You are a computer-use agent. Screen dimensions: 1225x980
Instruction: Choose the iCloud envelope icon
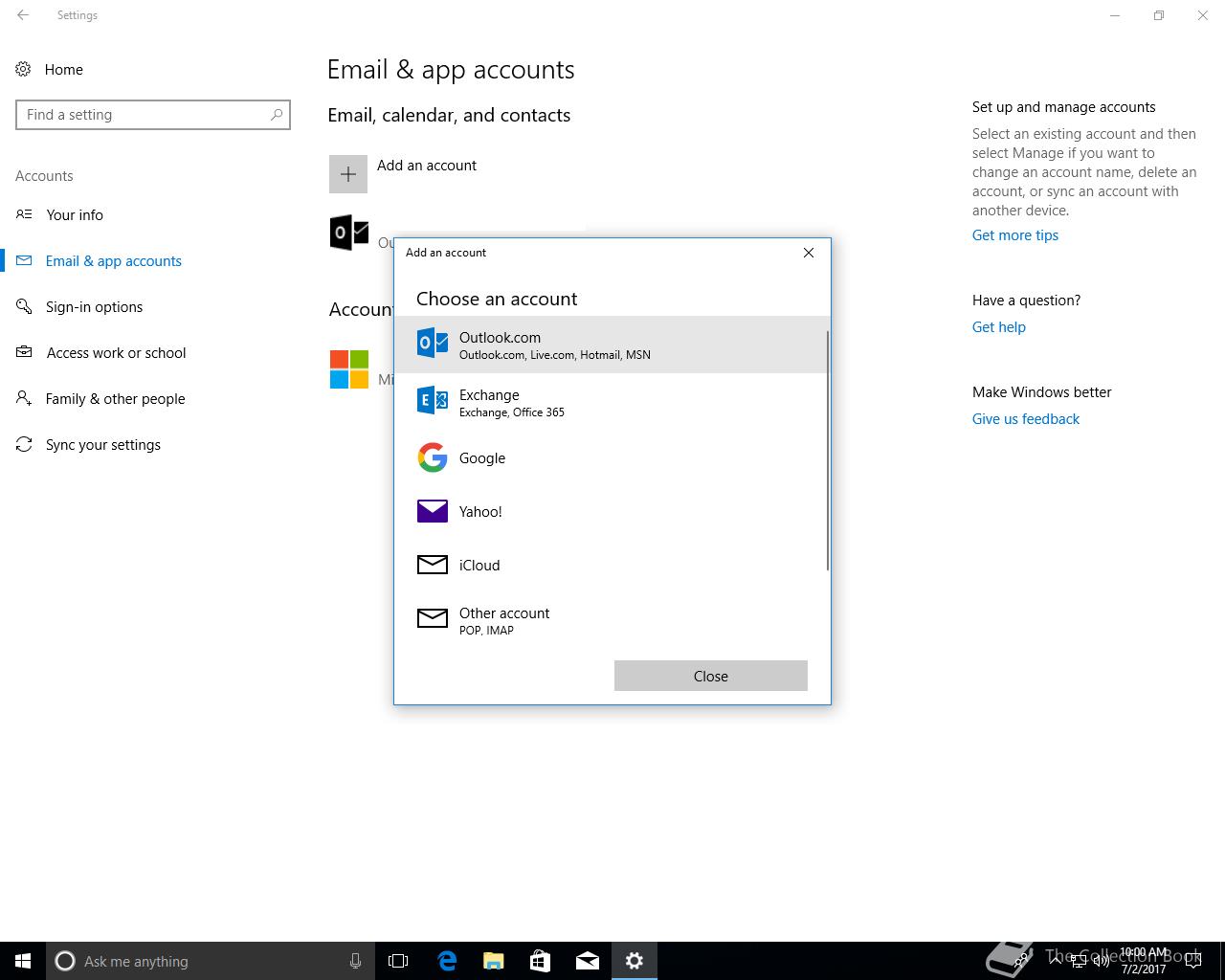pos(433,565)
